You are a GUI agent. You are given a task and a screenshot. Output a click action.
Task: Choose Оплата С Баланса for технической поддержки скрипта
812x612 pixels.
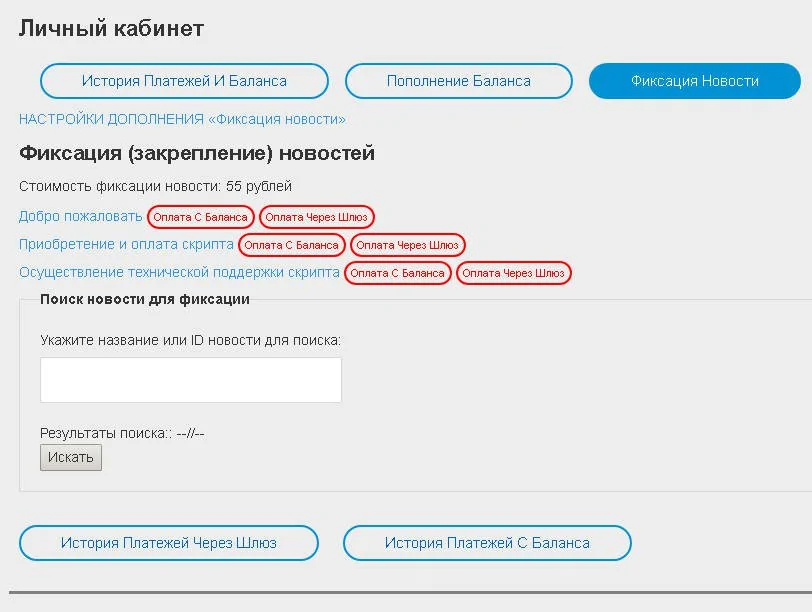[x=397, y=273]
